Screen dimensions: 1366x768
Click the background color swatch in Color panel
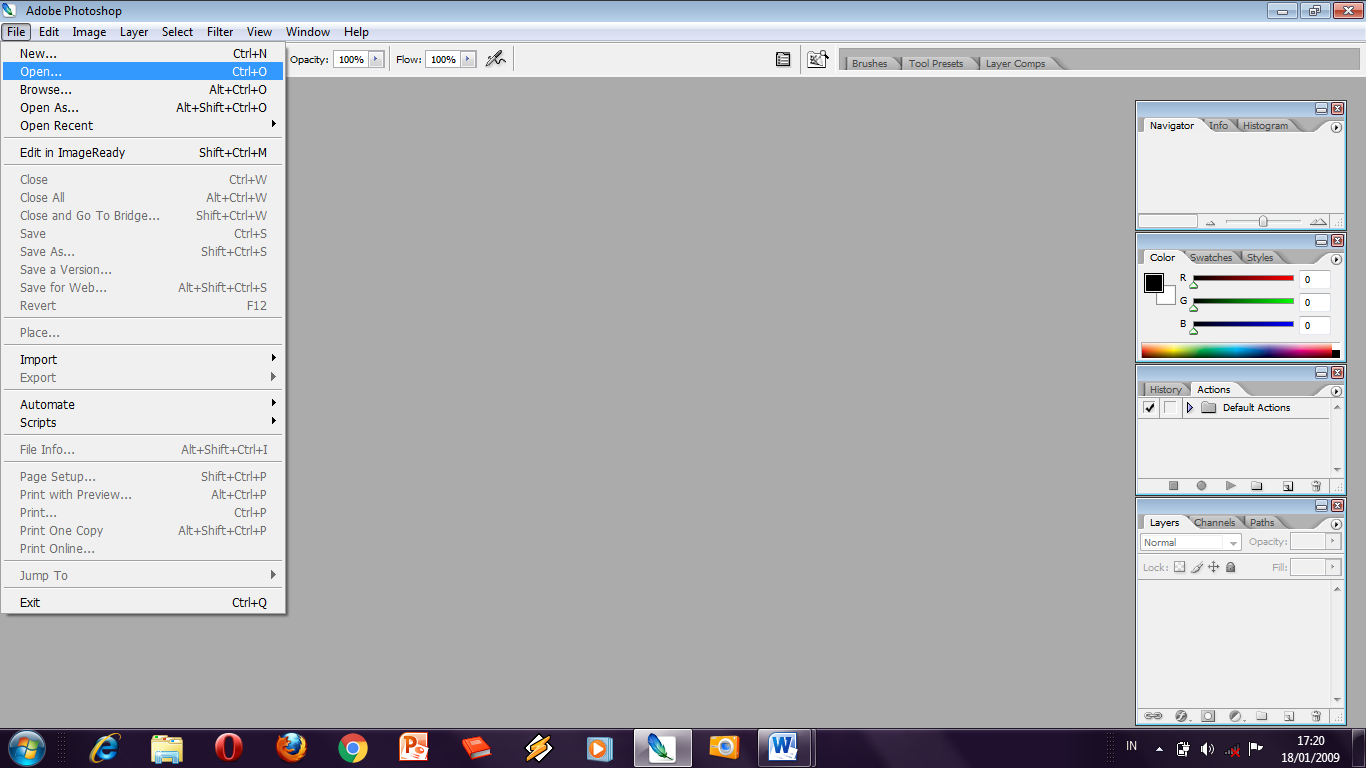[x=1168, y=296]
